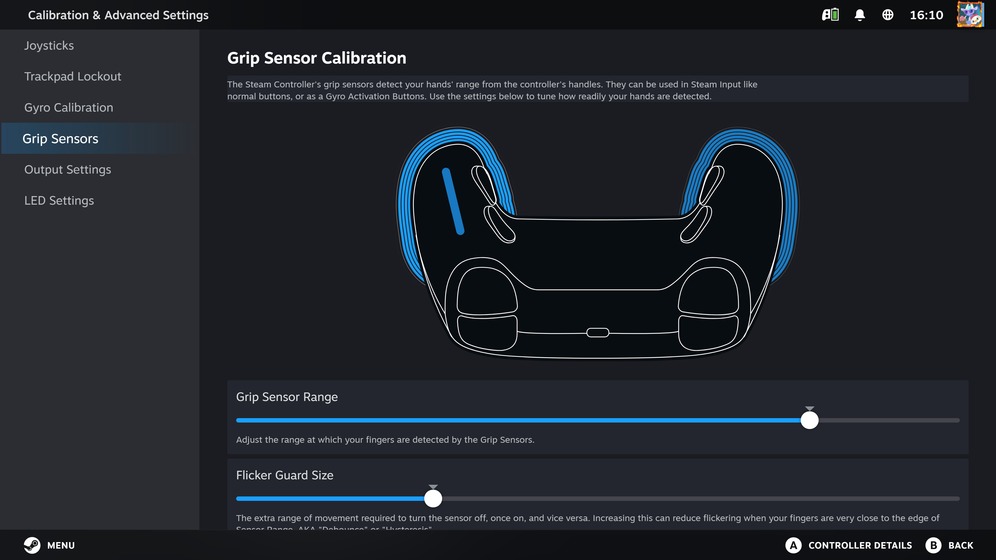Click the controller diagram's left upper paddle
Screen dimensions: 996x560
(484, 185)
